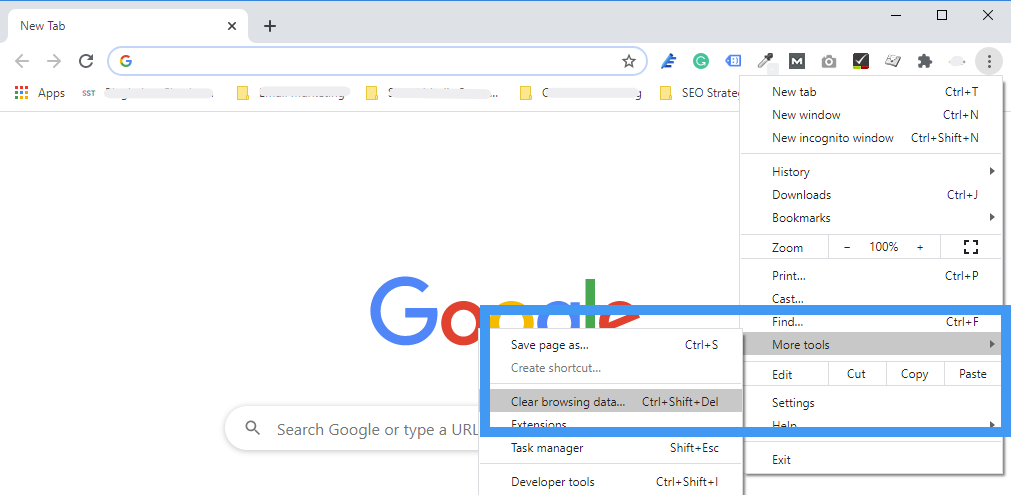
Task: Click the eyedropper color picker extension
Action: coord(765,61)
